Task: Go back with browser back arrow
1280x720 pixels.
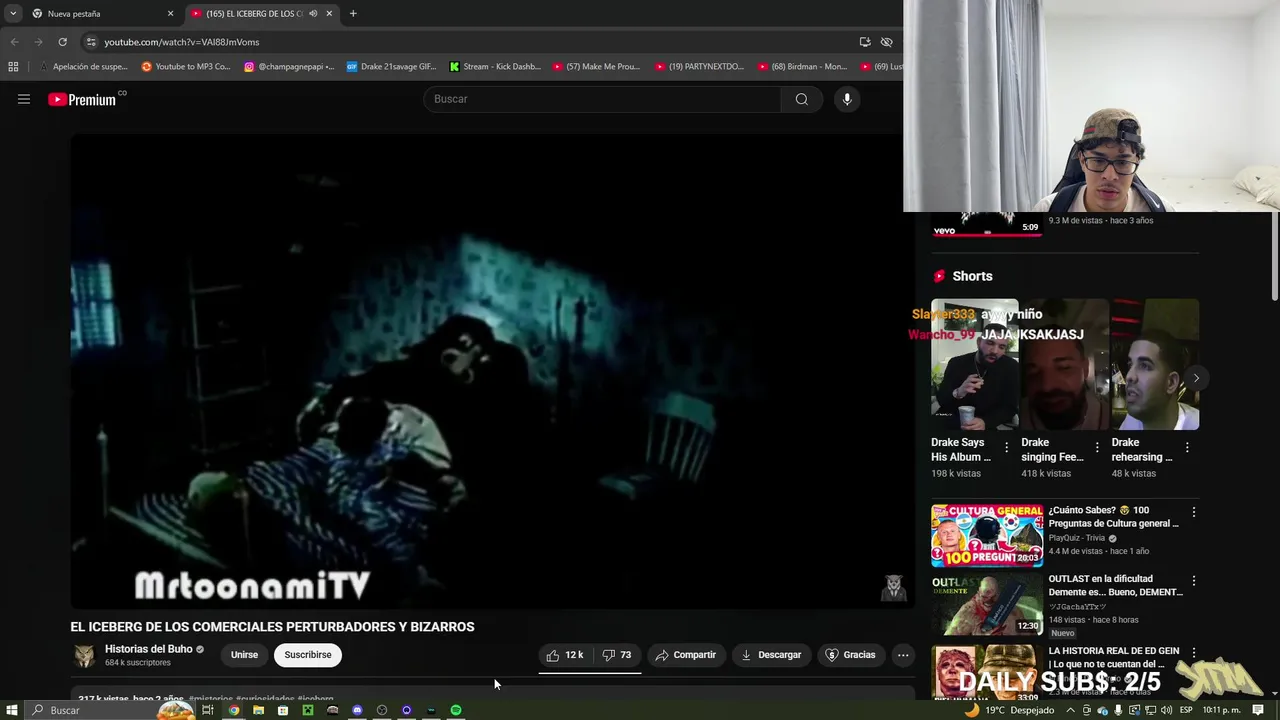Action: [x=14, y=42]
